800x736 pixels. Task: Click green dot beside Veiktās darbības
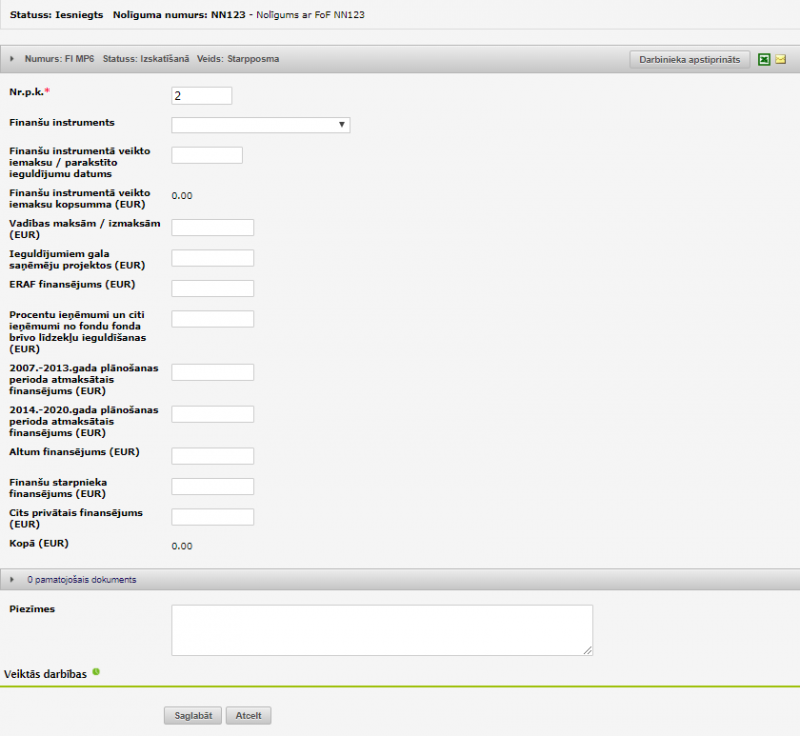pyautogui.click(x=97, y=671)
